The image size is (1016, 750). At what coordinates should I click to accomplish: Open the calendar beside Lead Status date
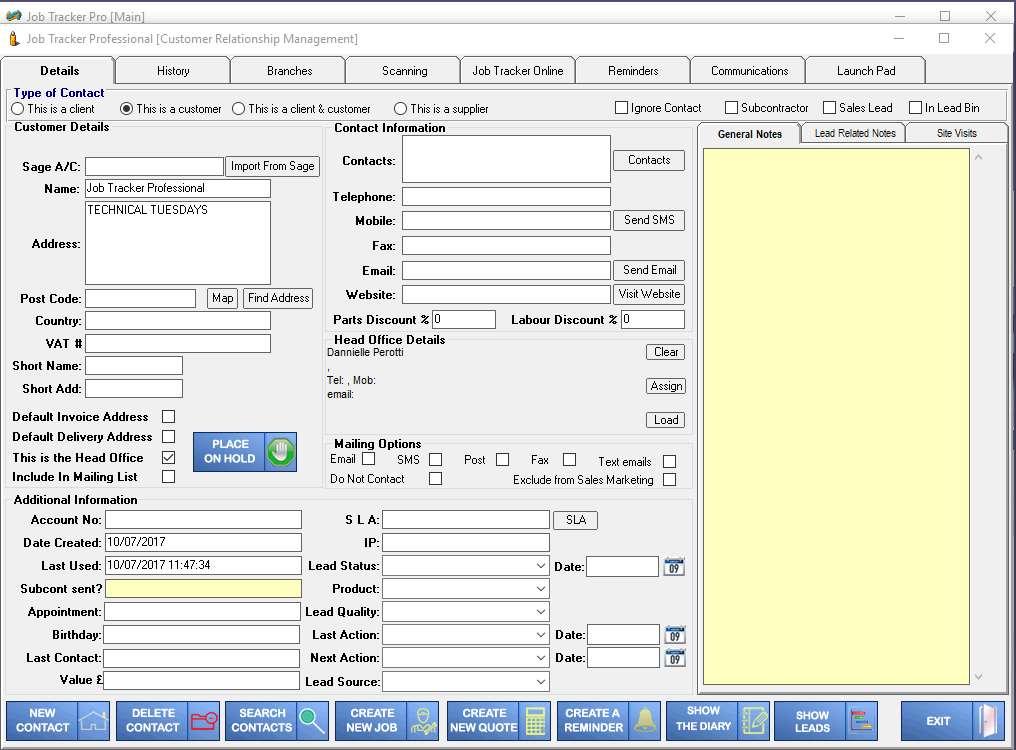click(x=674, y=567)
